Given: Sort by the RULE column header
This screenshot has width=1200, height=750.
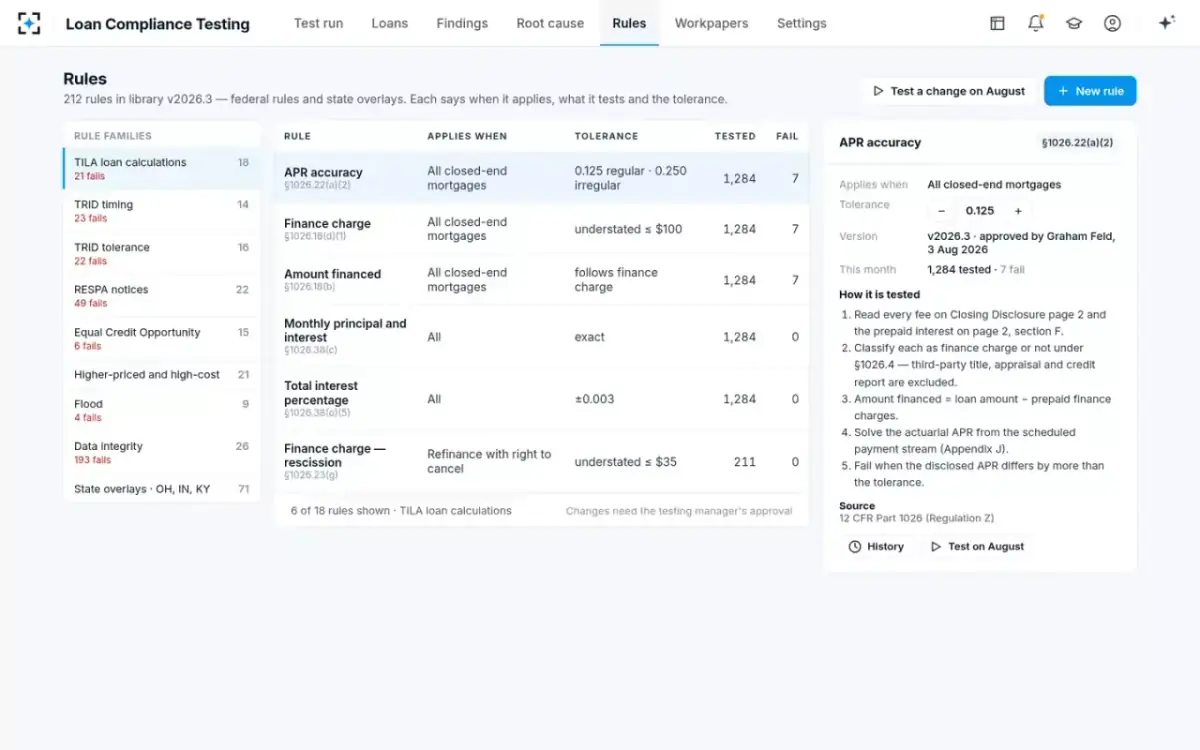Looking at the screenshot, I should (x=297, y=136).
